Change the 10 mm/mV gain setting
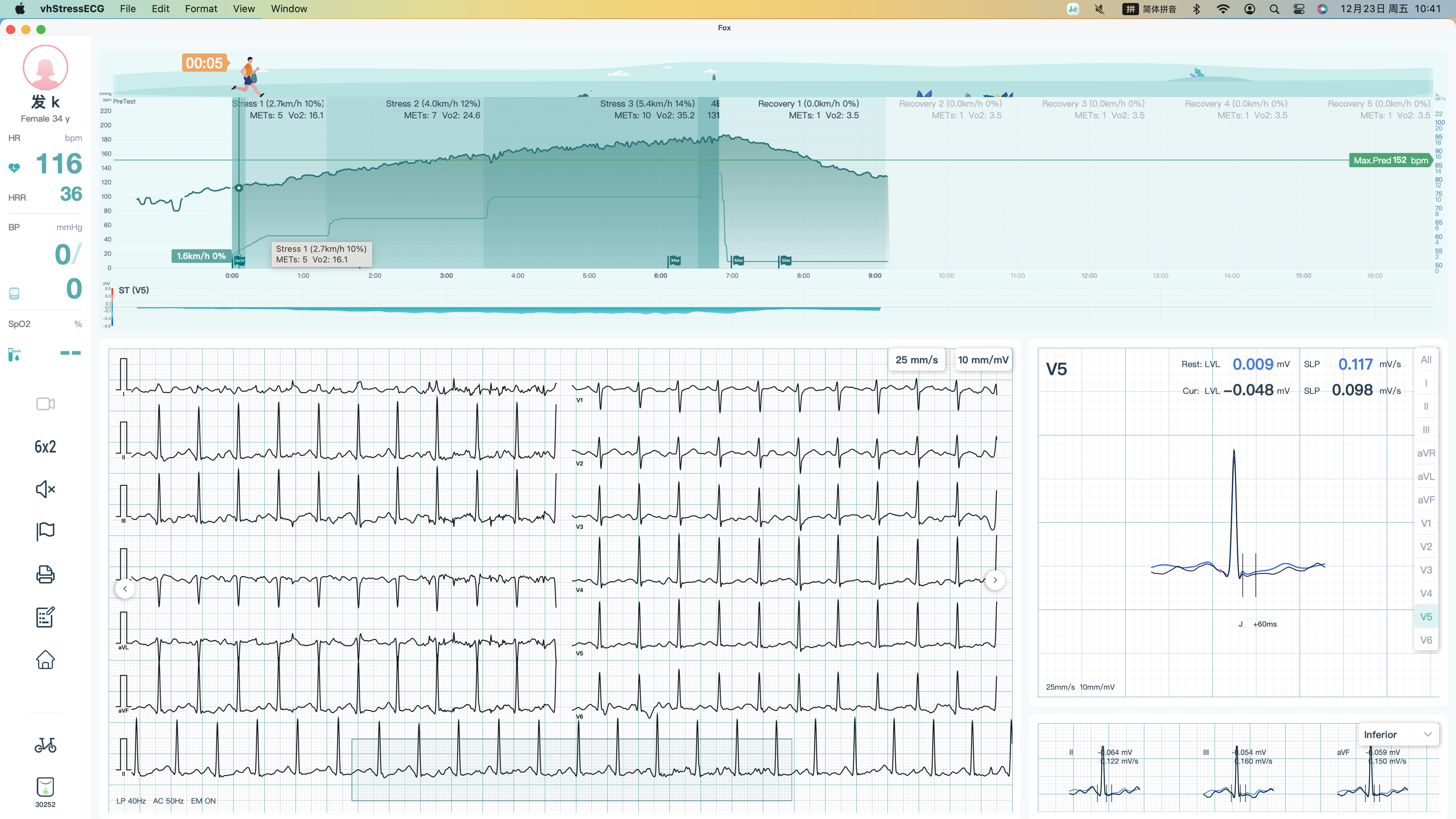 point(983,359)
